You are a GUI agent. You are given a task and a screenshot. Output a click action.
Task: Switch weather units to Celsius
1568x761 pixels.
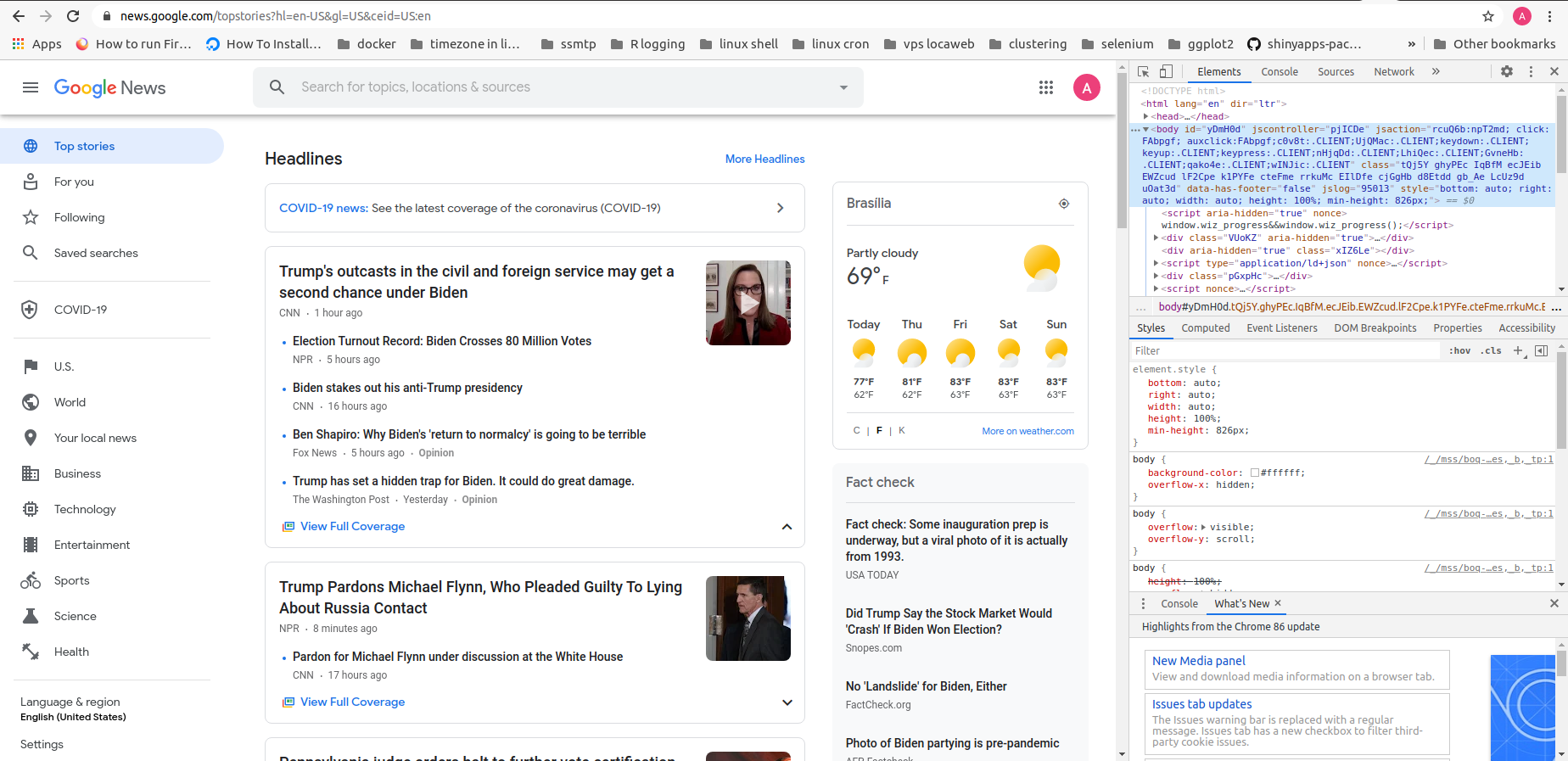pos(856,431)
